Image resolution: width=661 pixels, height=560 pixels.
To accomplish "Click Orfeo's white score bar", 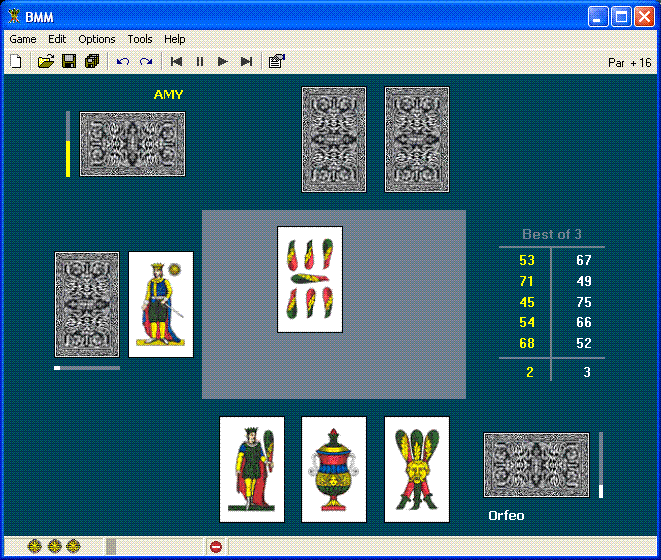I will [601, 465].
